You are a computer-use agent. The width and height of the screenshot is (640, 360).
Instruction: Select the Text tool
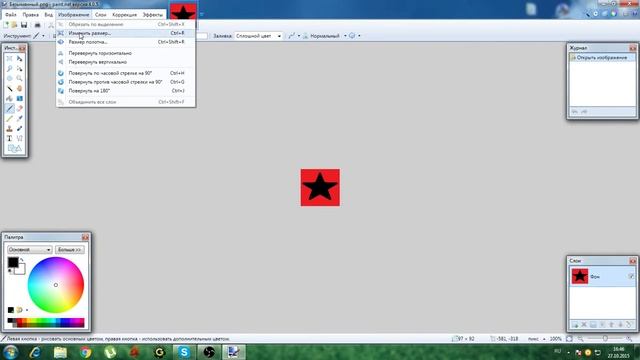click(x=9, y=138)
